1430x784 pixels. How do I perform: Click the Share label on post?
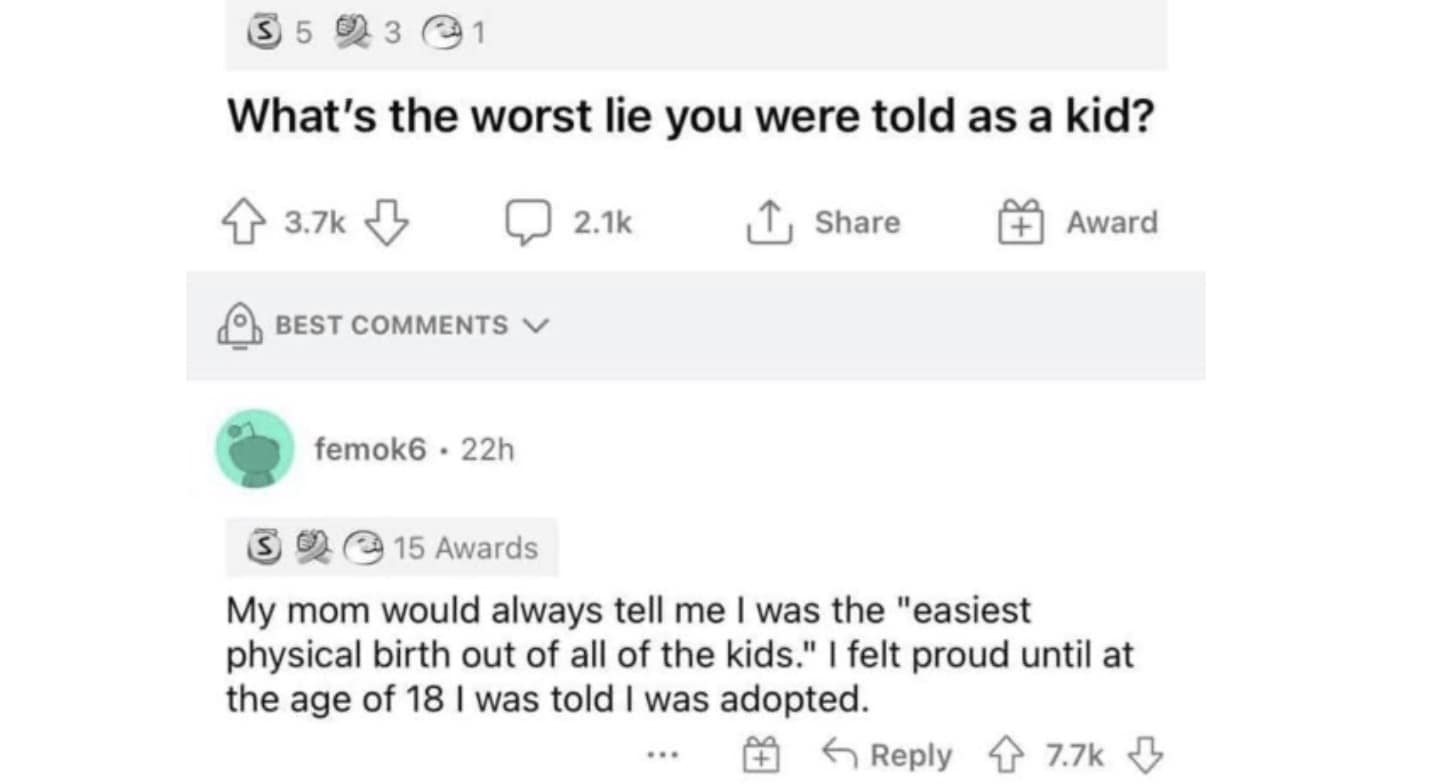[x=857, y=223]
